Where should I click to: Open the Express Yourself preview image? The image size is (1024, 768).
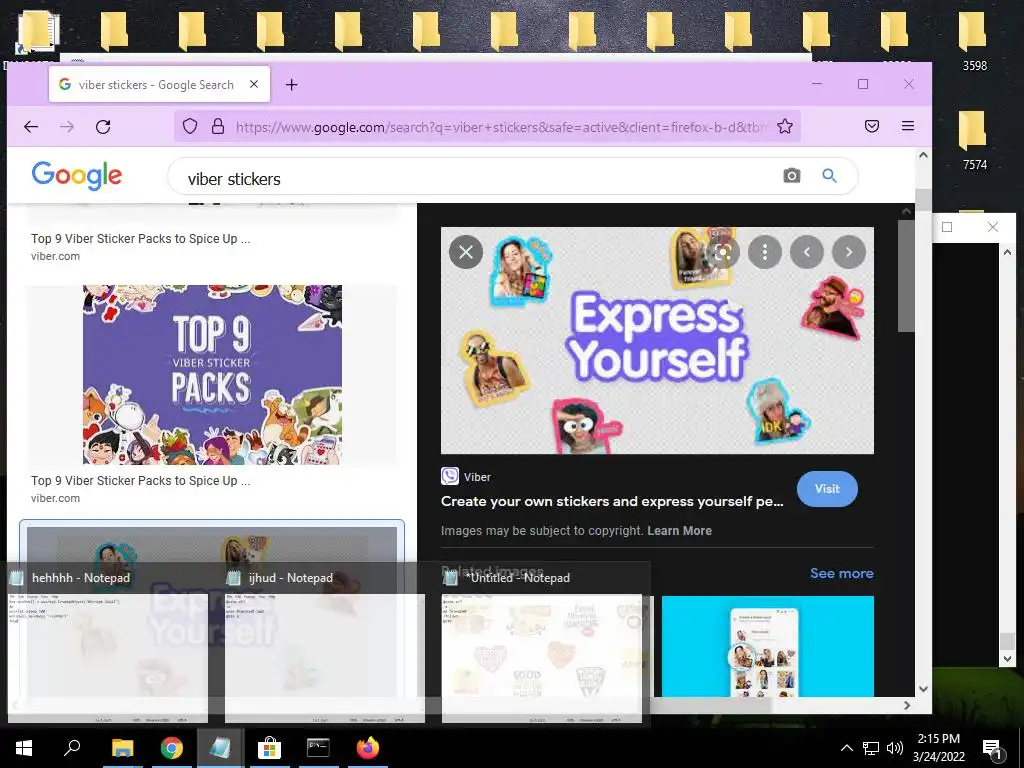[657, 341]
